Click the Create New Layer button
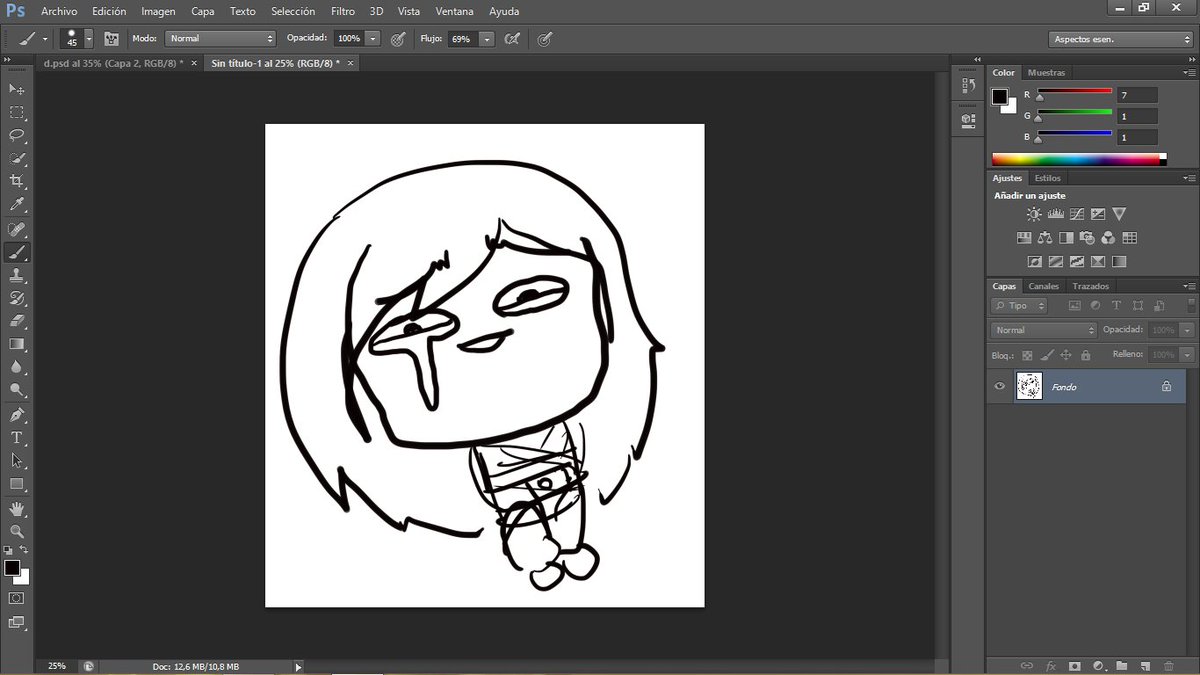Screen dimensions: 1200x675 (1146, 666)
